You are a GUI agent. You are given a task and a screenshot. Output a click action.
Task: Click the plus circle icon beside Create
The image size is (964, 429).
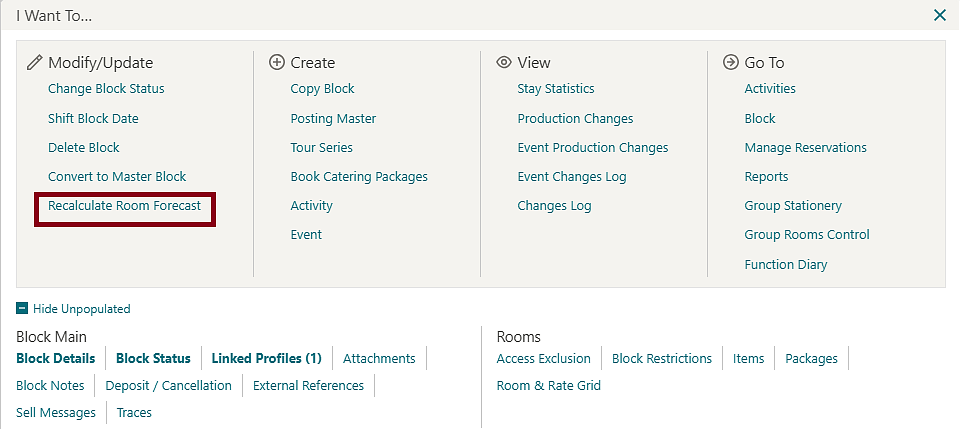coord(277,63)
